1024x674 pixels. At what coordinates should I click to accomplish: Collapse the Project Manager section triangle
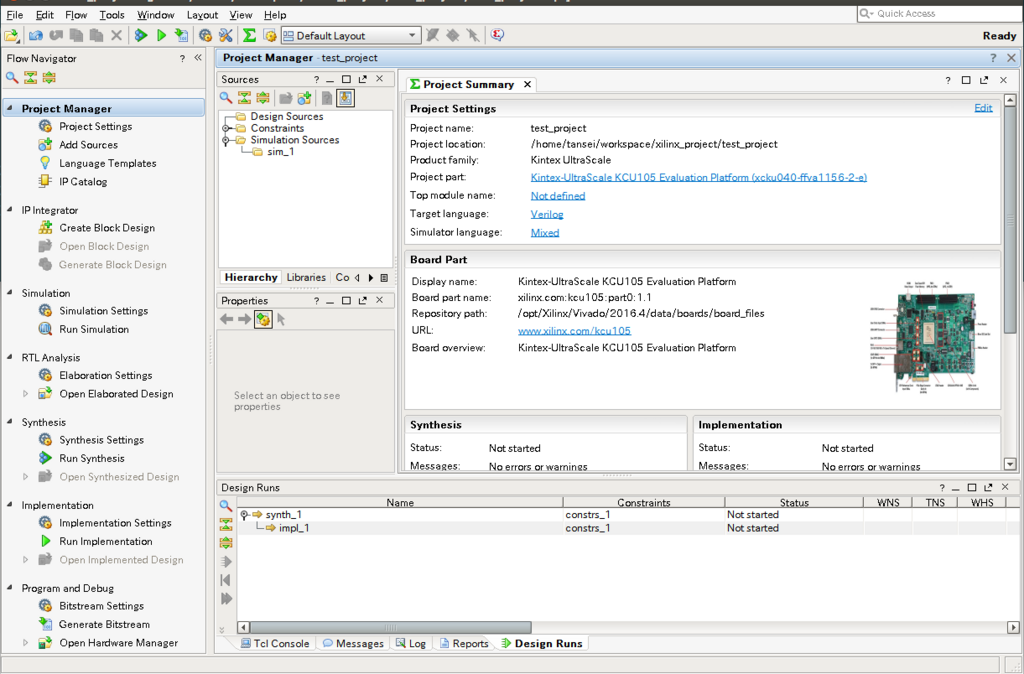(10, 108)
